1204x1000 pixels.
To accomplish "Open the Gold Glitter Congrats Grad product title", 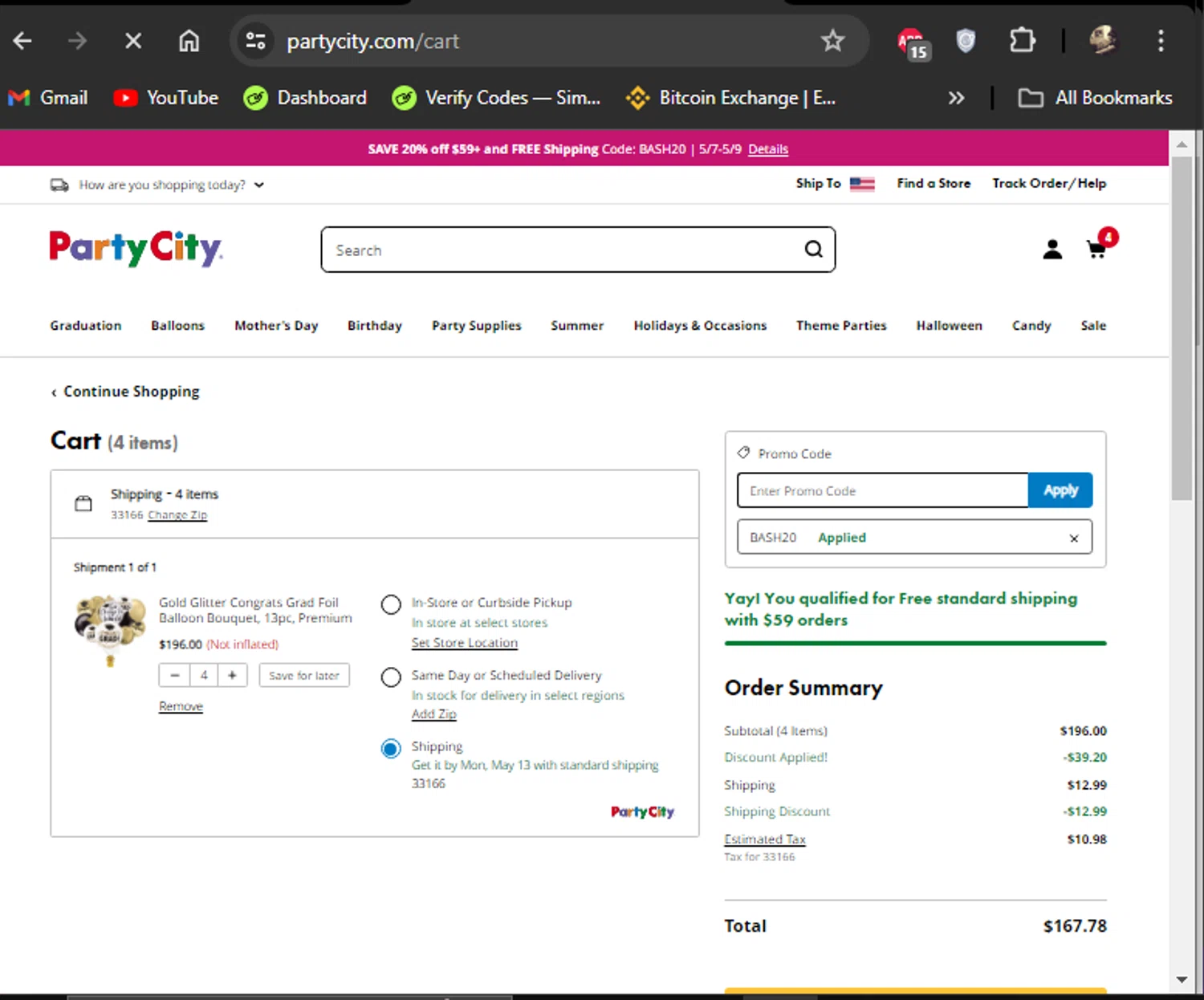I will (255, 610).
